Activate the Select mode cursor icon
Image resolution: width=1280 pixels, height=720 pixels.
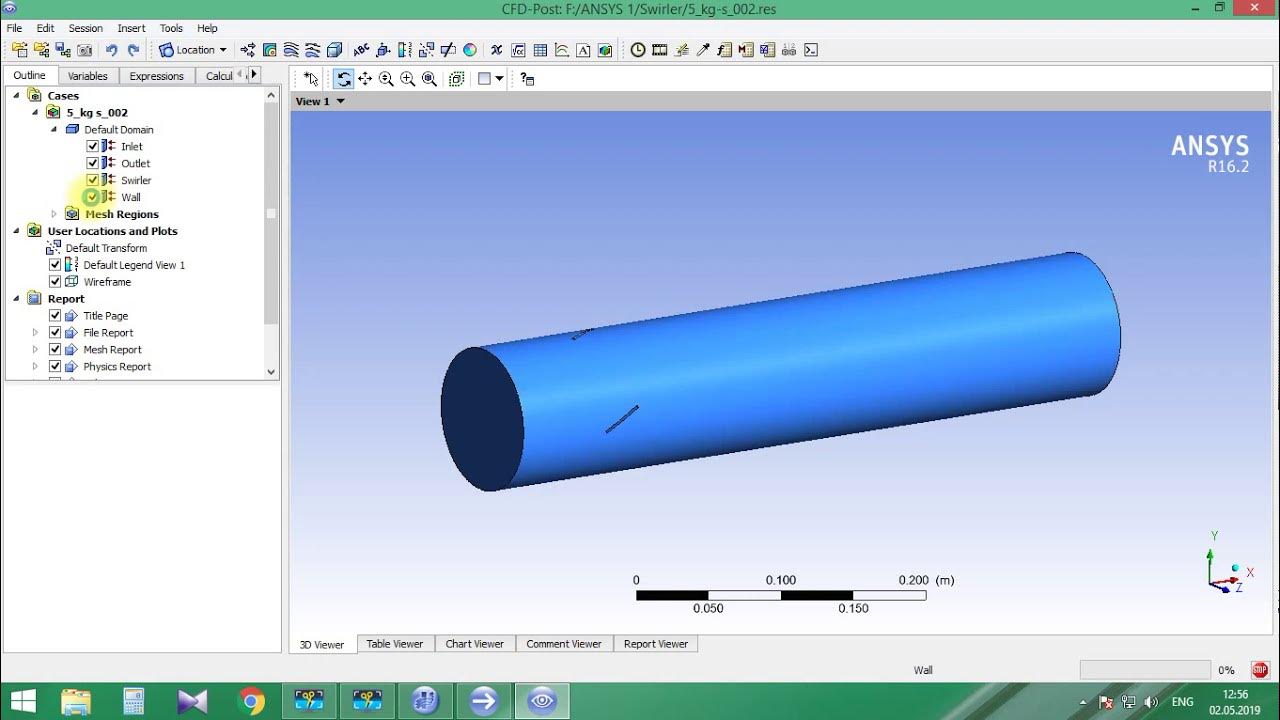tap(312, 78)
